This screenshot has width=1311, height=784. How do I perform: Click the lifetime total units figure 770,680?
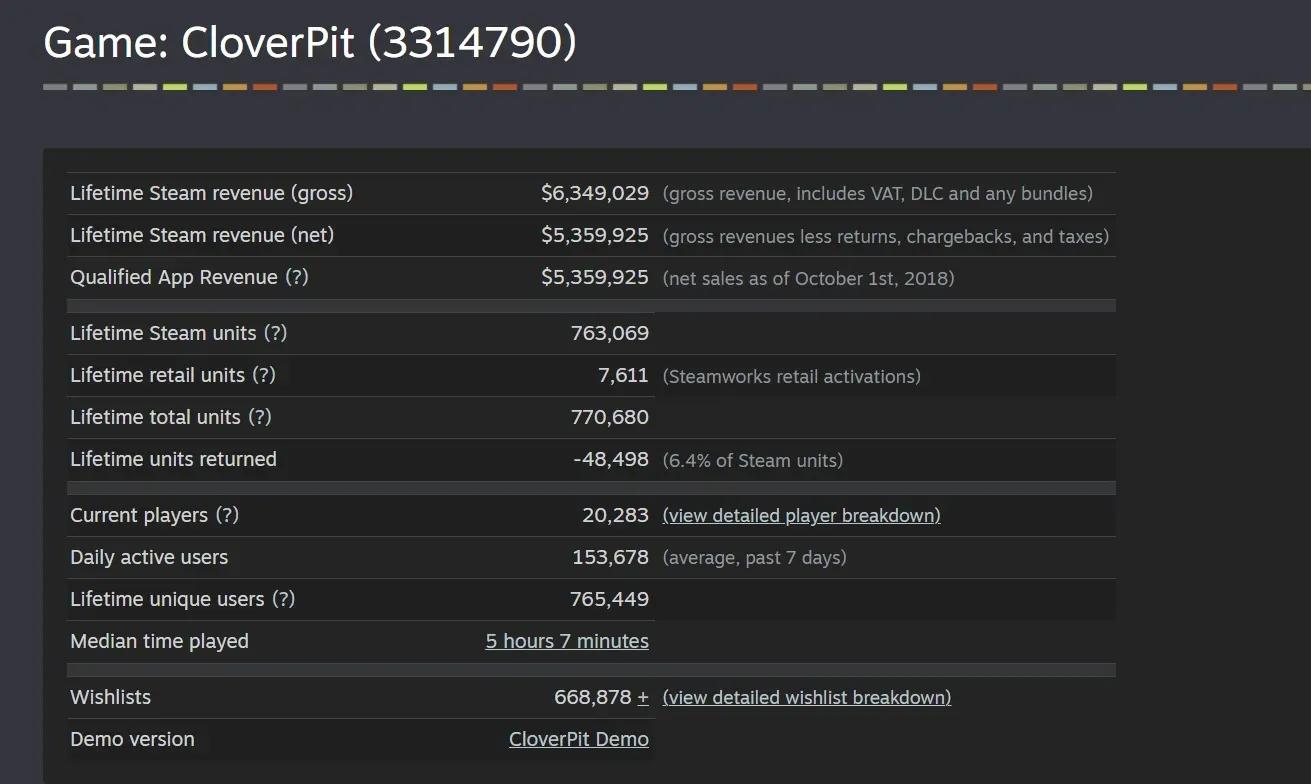[x=609, y=417]
